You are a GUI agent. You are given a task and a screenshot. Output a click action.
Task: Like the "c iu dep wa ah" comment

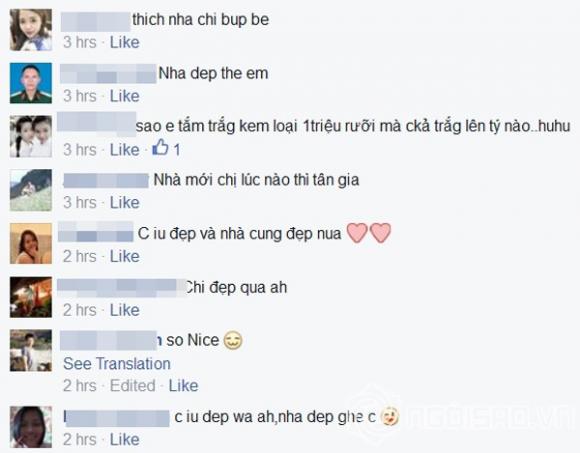[x=125, y=440]
